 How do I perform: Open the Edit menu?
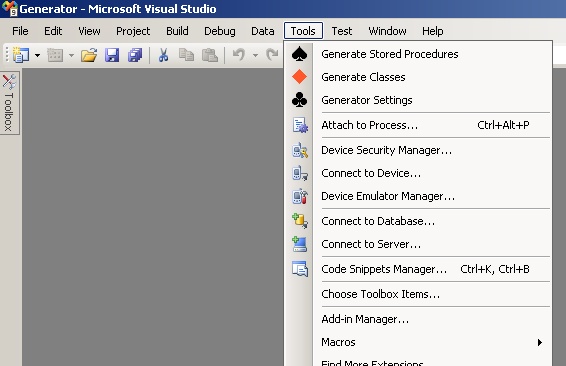pos(53,31)
